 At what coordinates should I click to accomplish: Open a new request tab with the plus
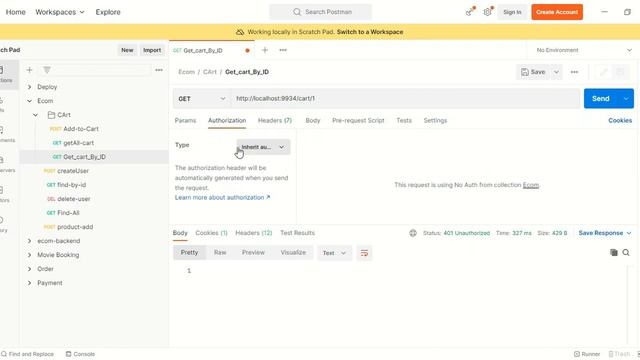(x=265, y=50)
